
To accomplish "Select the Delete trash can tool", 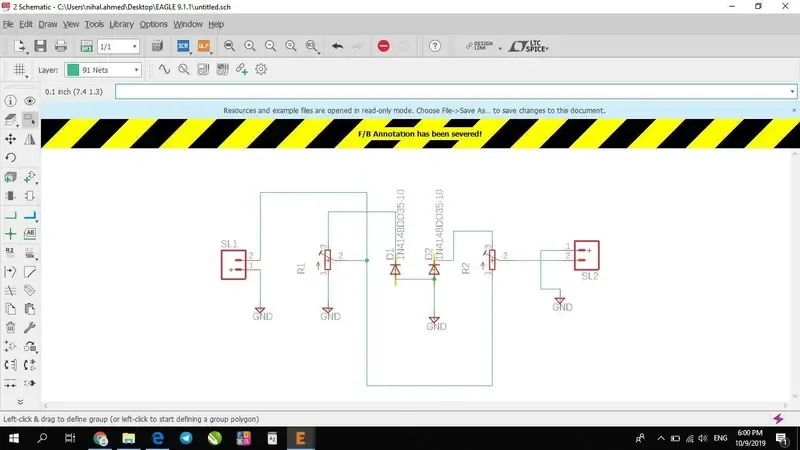I will [10, 327].
